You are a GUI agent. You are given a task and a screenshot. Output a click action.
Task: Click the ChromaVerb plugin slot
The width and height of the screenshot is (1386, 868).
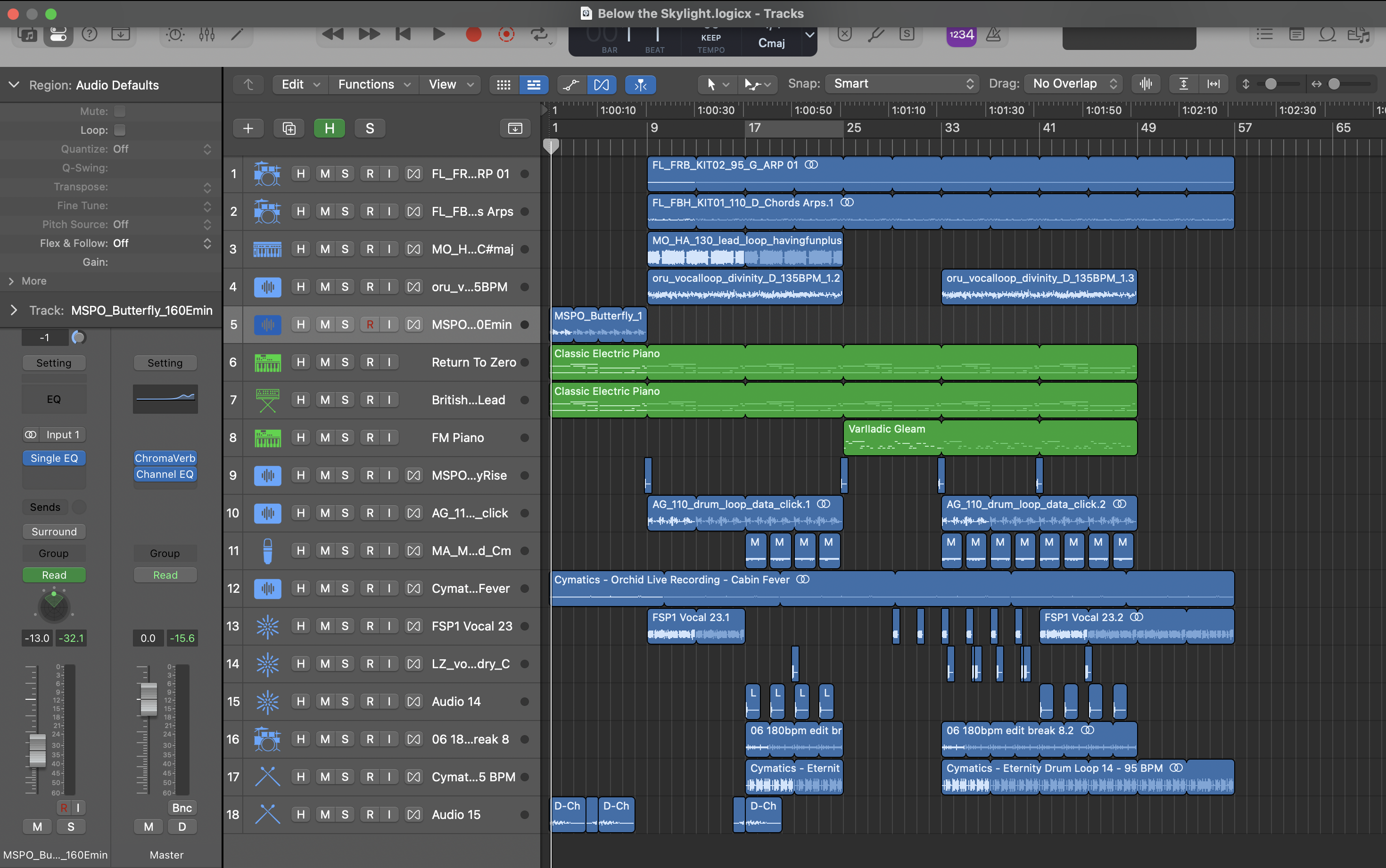[x=165, y=458]
